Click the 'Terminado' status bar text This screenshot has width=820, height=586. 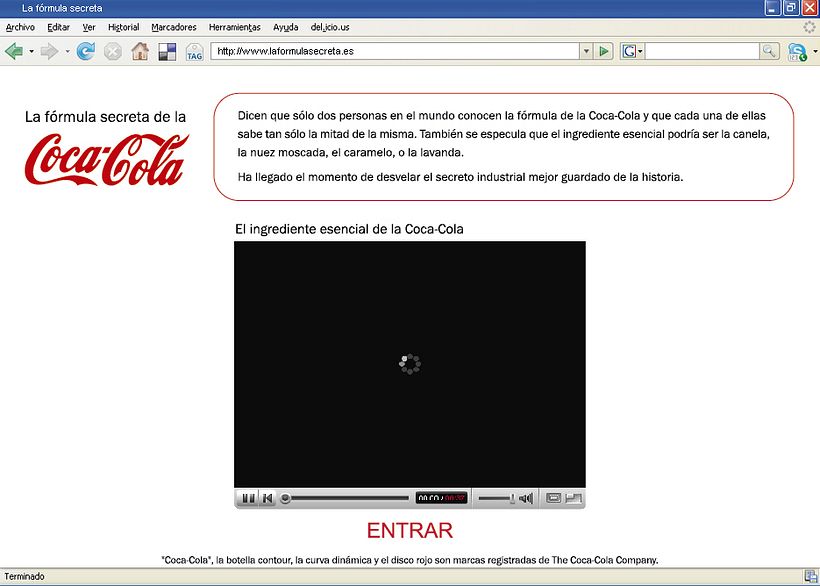[x=24, y=576]
